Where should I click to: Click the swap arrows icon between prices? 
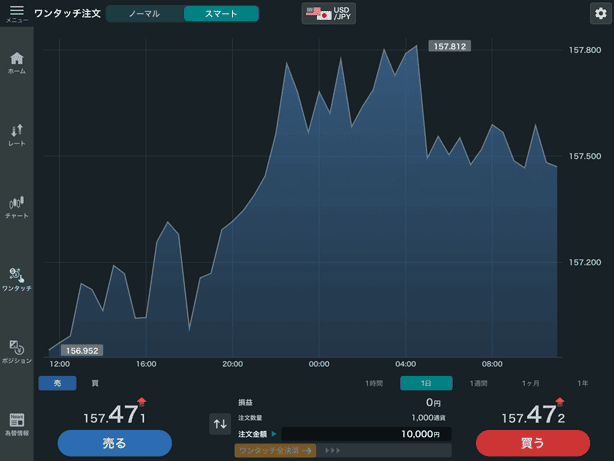220,424
